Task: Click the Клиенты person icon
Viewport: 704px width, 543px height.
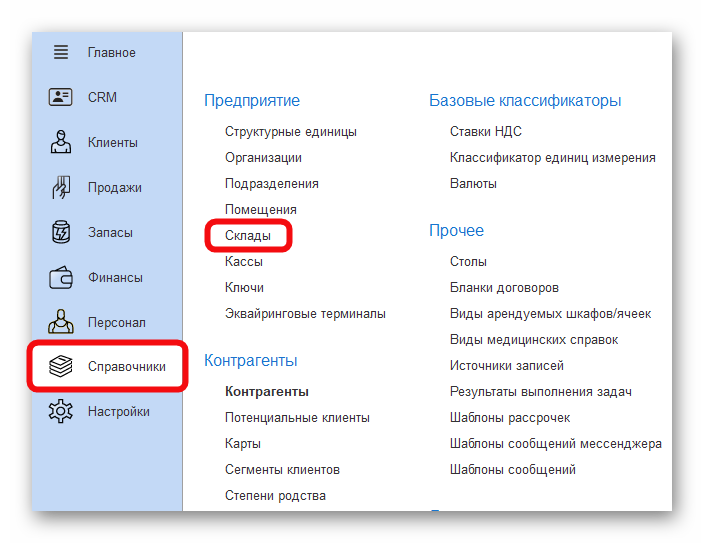Action: pos(61,142)
